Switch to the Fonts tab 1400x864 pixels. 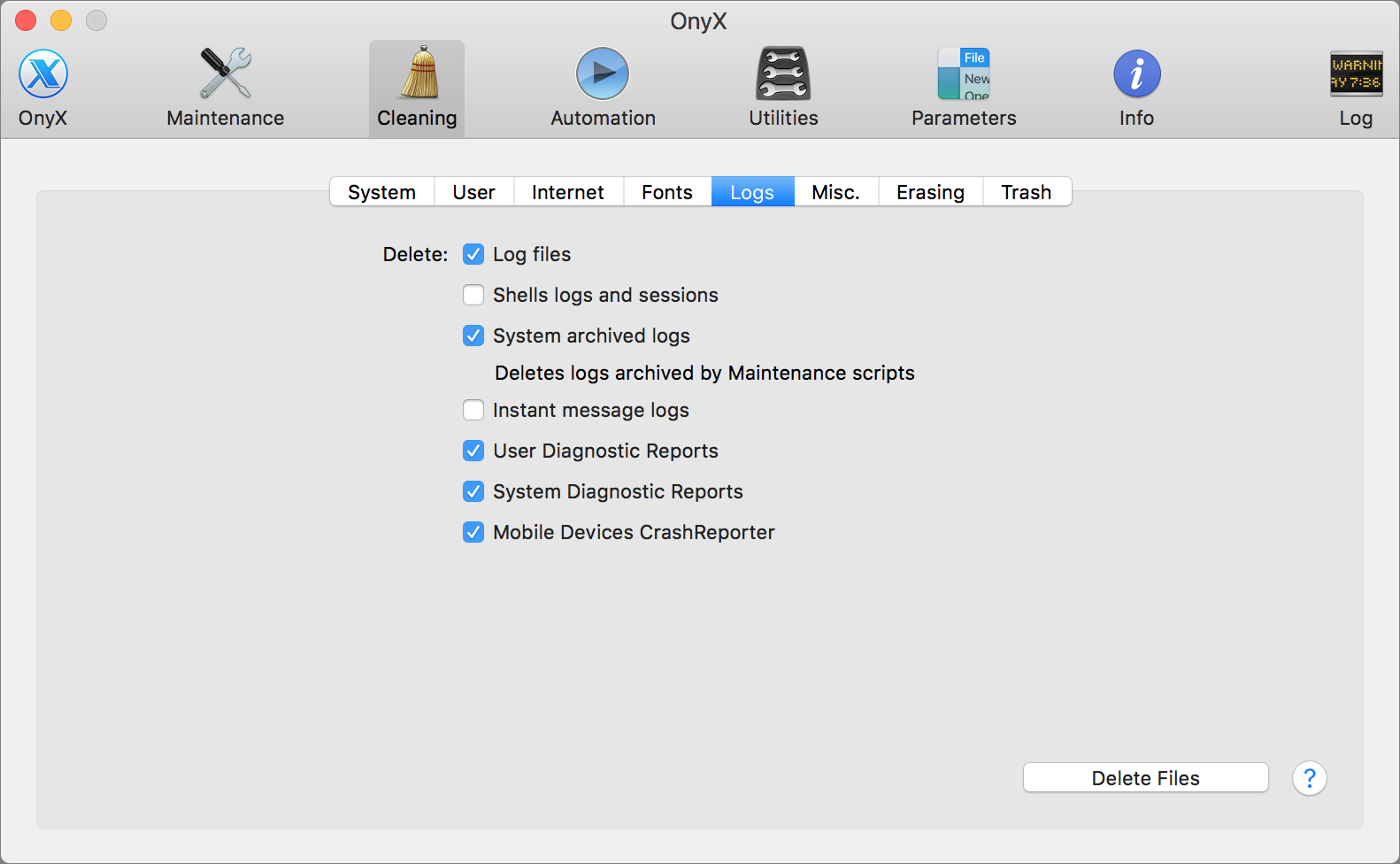[667, 192]
